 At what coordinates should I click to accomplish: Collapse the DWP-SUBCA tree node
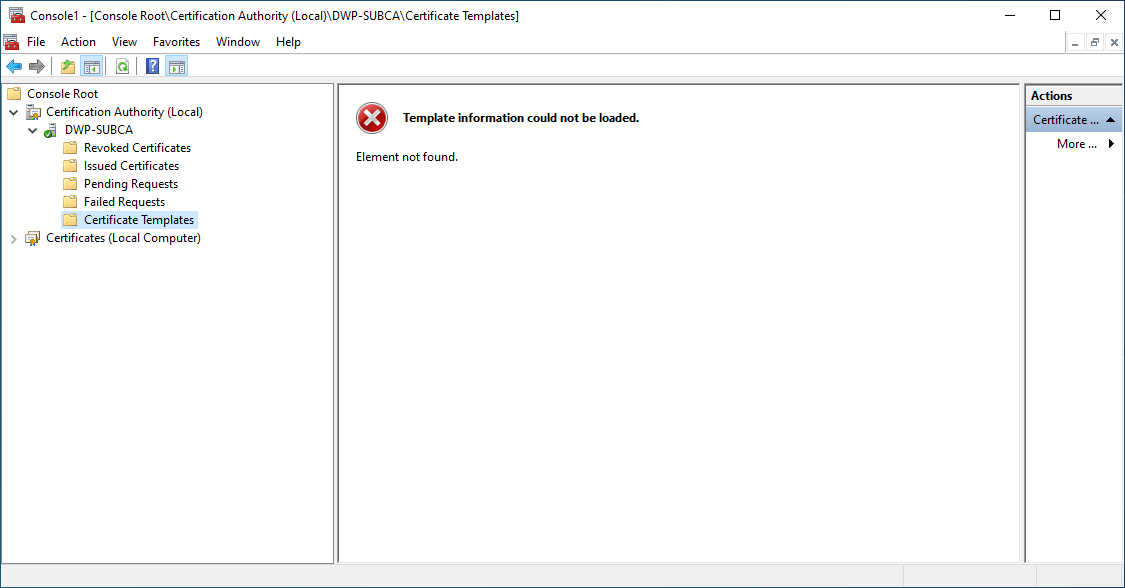pos(32,130)
